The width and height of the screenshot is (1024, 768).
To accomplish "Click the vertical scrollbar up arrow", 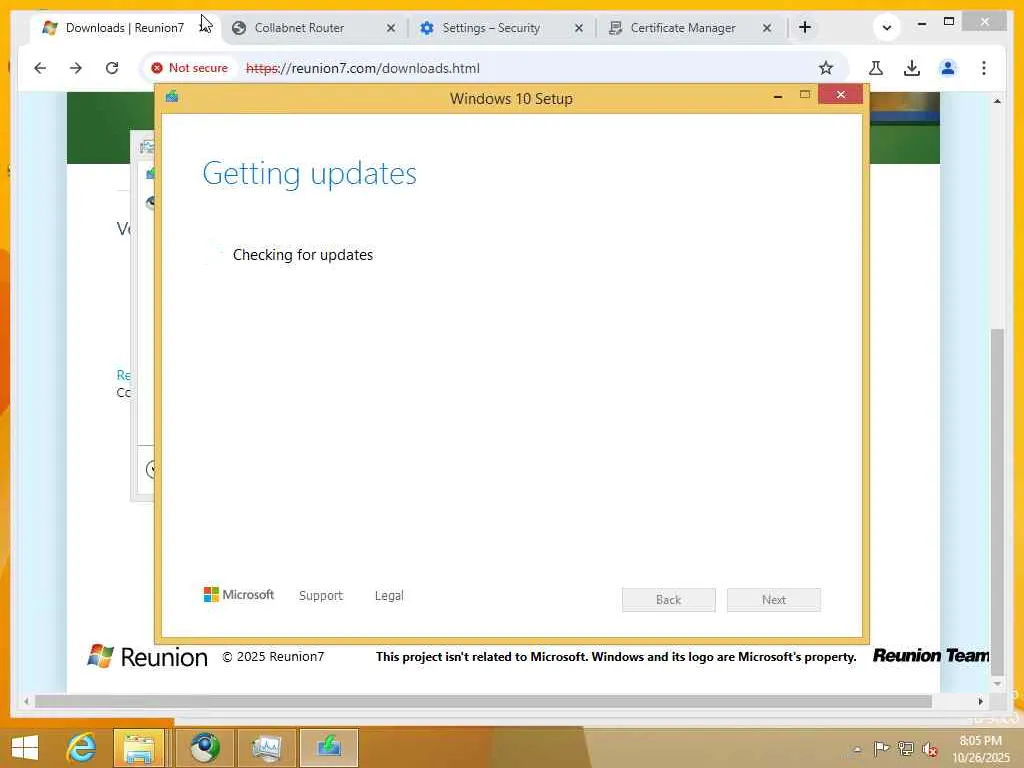I will (x=997, y=101).
